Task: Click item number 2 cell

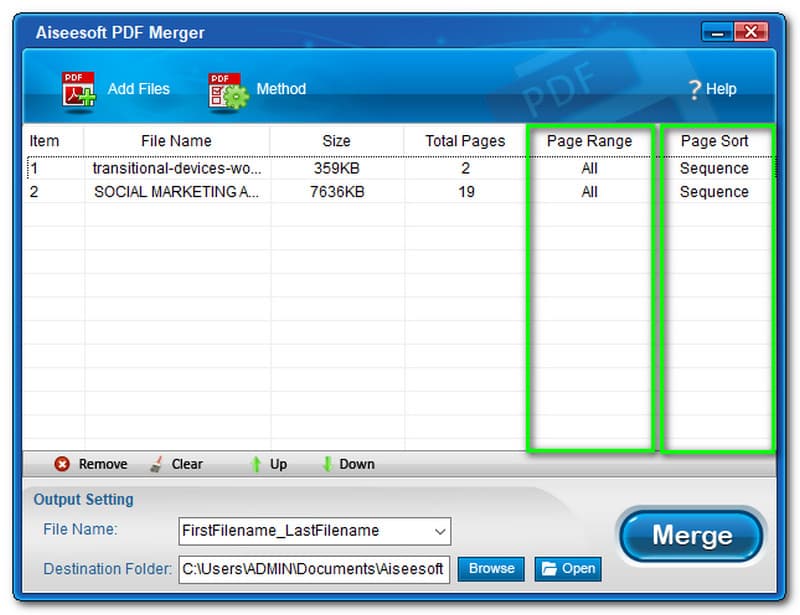Action: tap(54, 192)
